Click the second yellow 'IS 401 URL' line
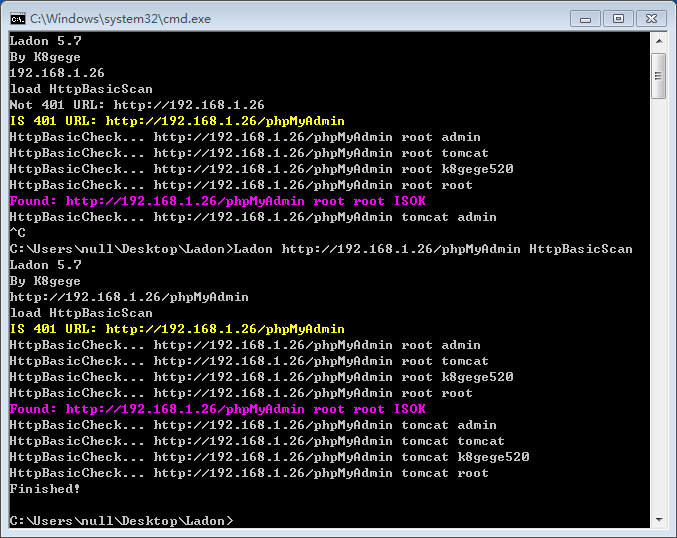The width and height of the screenshot is (677, 538). [177, 329]
